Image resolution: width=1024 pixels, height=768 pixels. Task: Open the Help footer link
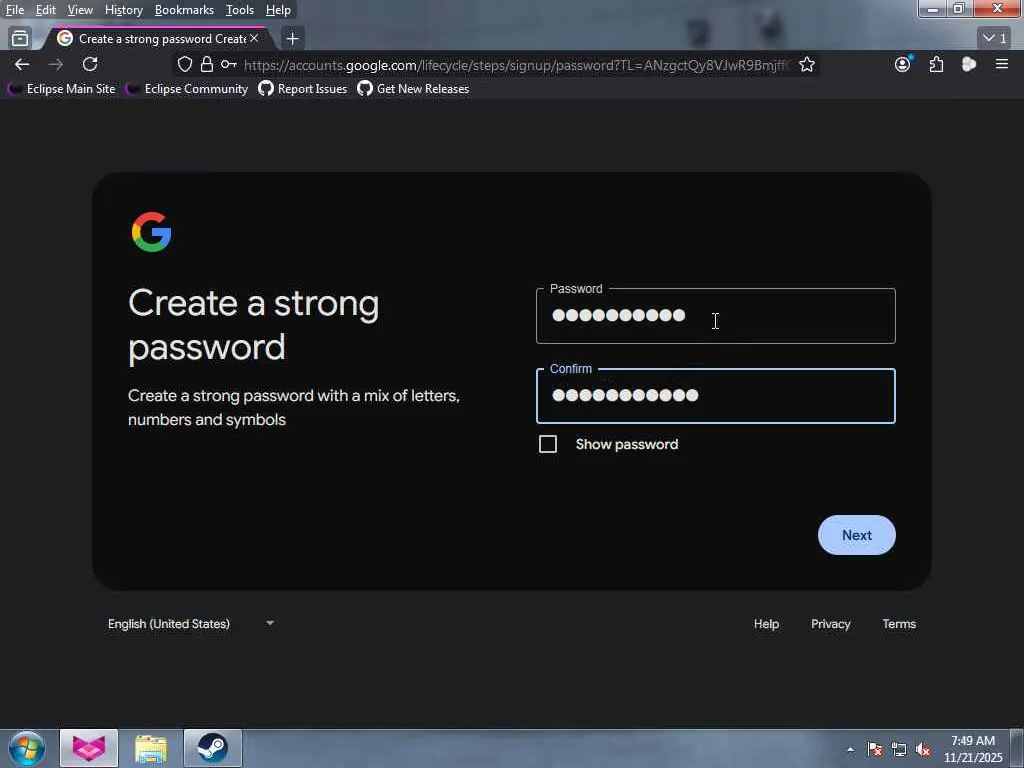click(766, 624)
